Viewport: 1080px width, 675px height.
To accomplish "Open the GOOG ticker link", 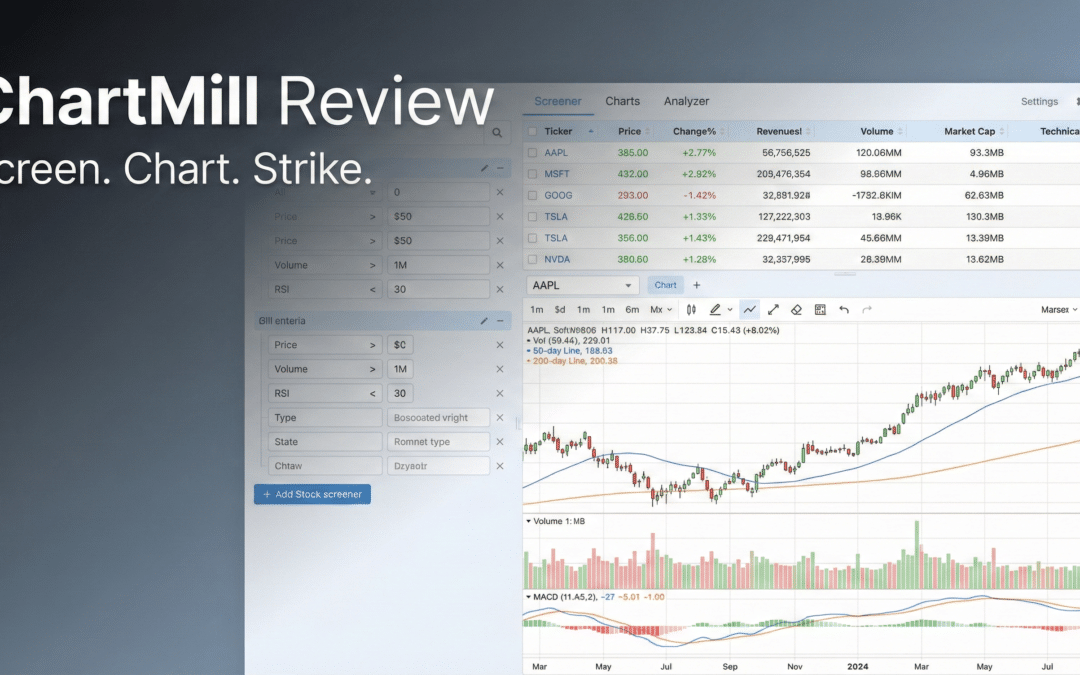I will [x=558, y=196].
